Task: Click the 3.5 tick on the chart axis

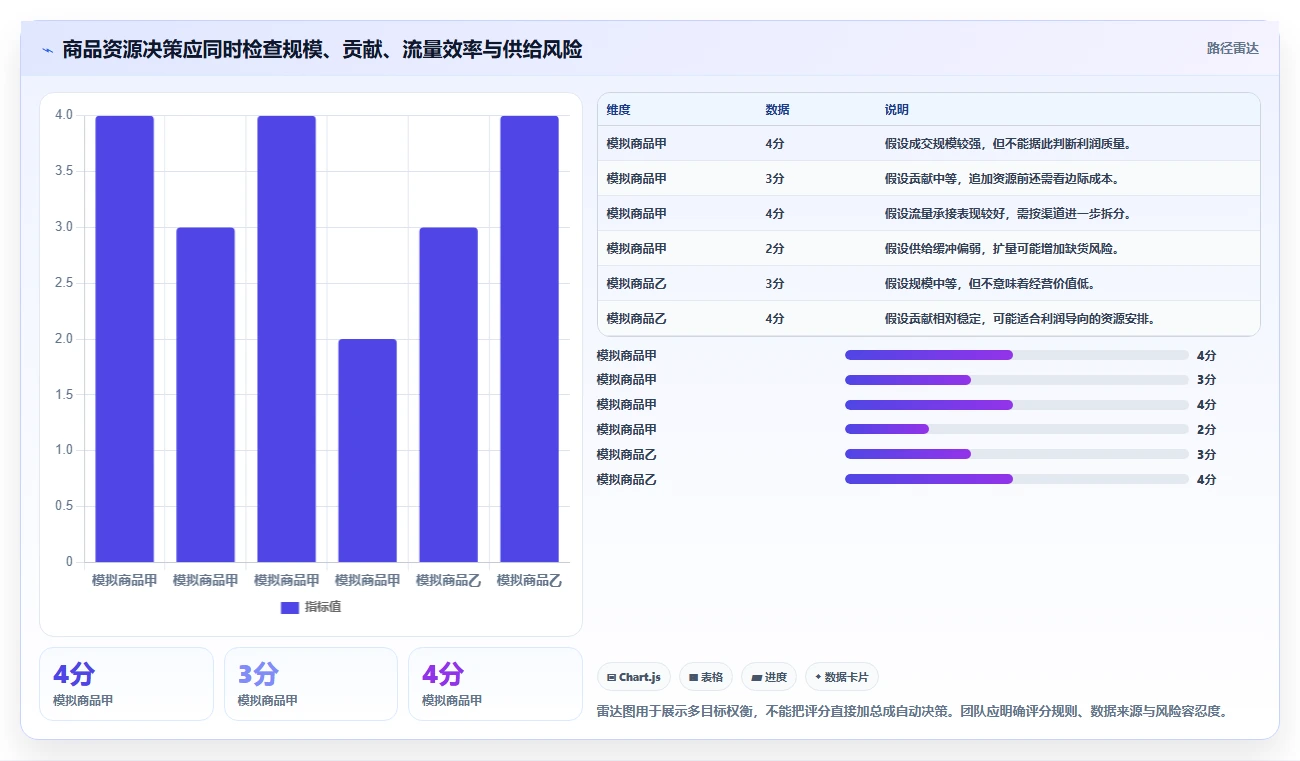Action: 64,171
